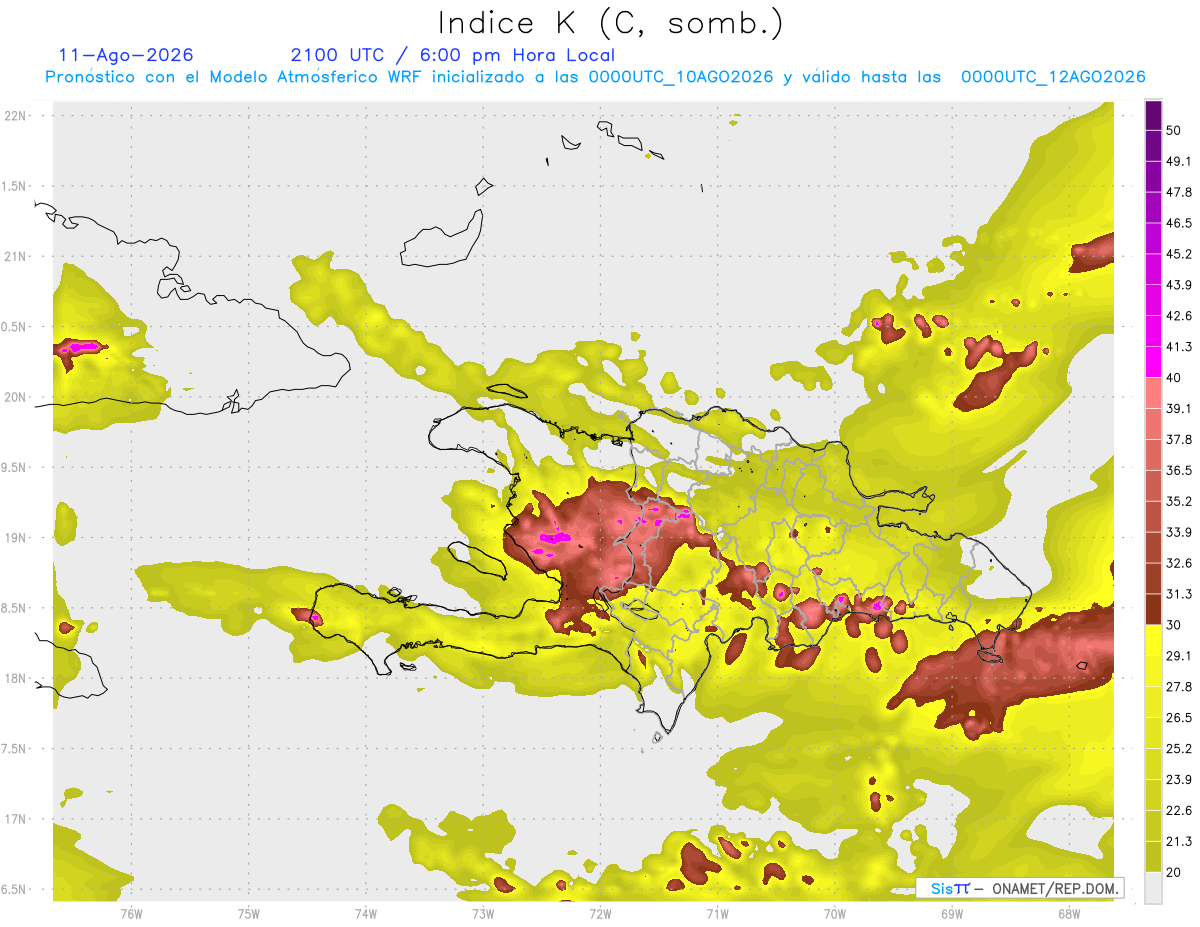The image size is (1200, 927).
Task: Click the '17N' latitude axis label
Action: point(16,820)
